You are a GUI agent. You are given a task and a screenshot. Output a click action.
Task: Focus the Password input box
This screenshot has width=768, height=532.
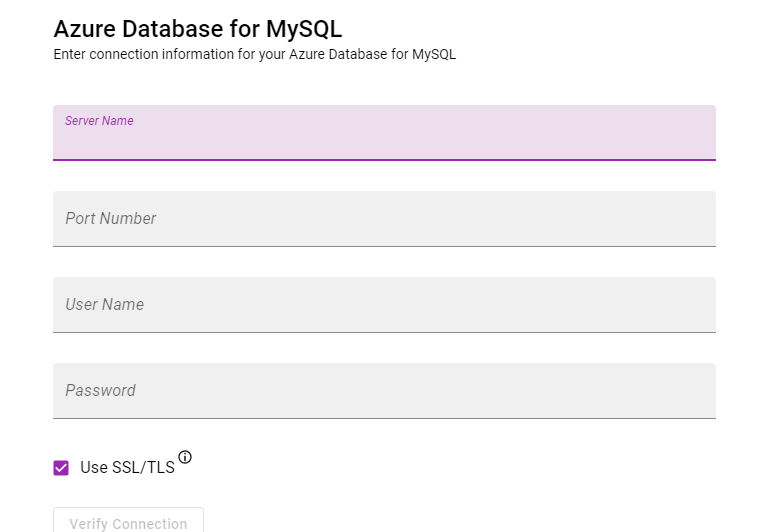pos(384,391)
